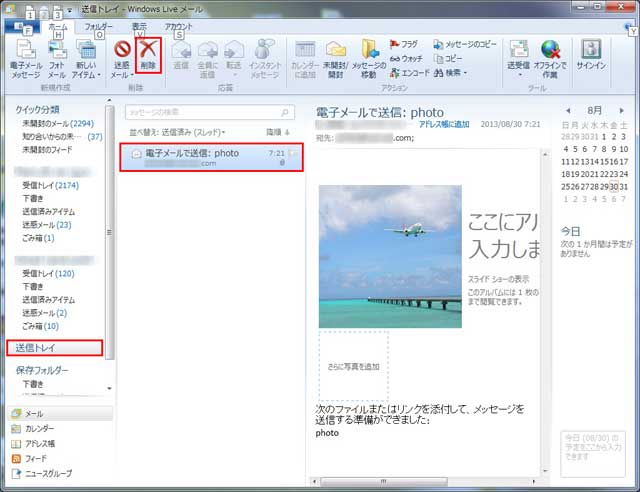Click the 電子メール メッセージ new email icon
This screenshot has width=640, height=492.
(26, 58)
